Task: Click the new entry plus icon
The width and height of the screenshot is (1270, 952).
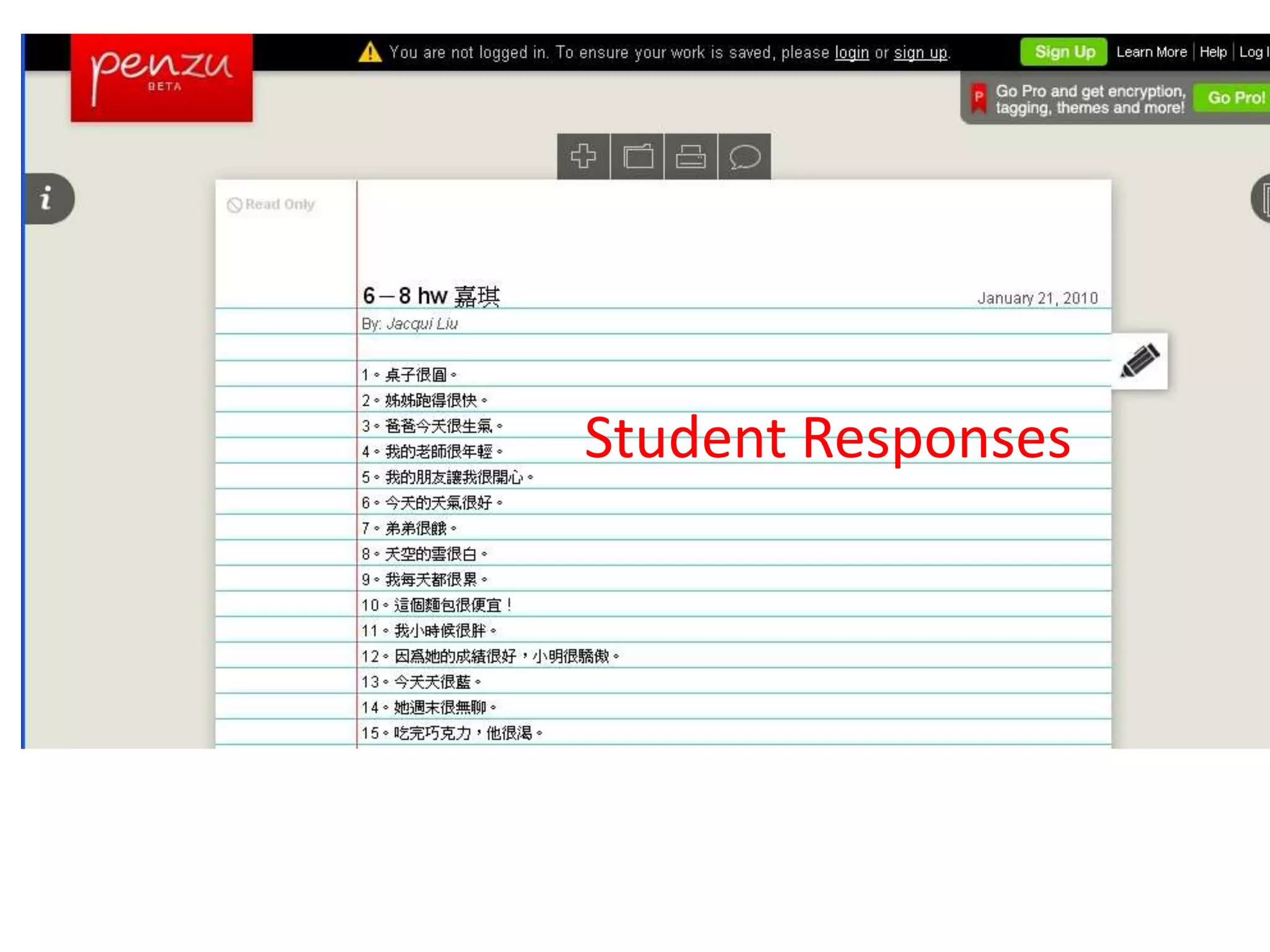Action: (583, 156)
